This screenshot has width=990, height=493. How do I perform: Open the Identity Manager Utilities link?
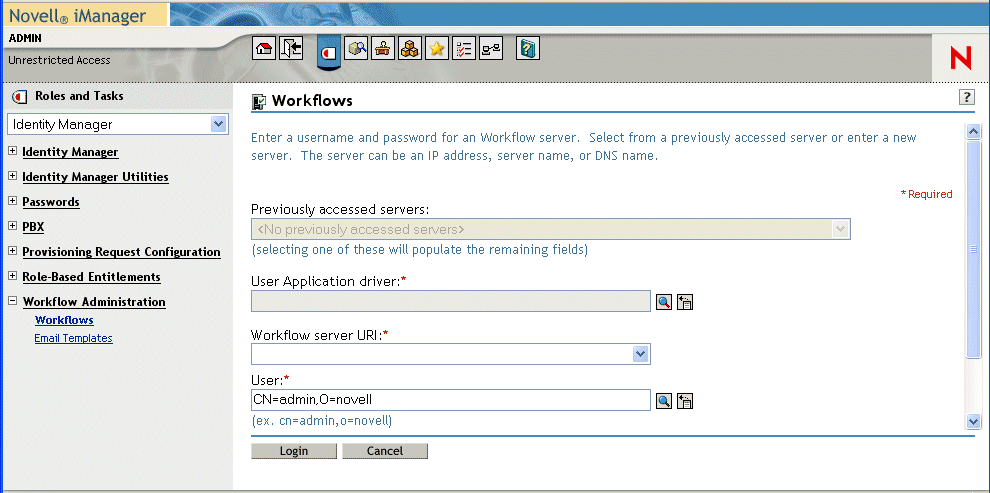point(95,177)
